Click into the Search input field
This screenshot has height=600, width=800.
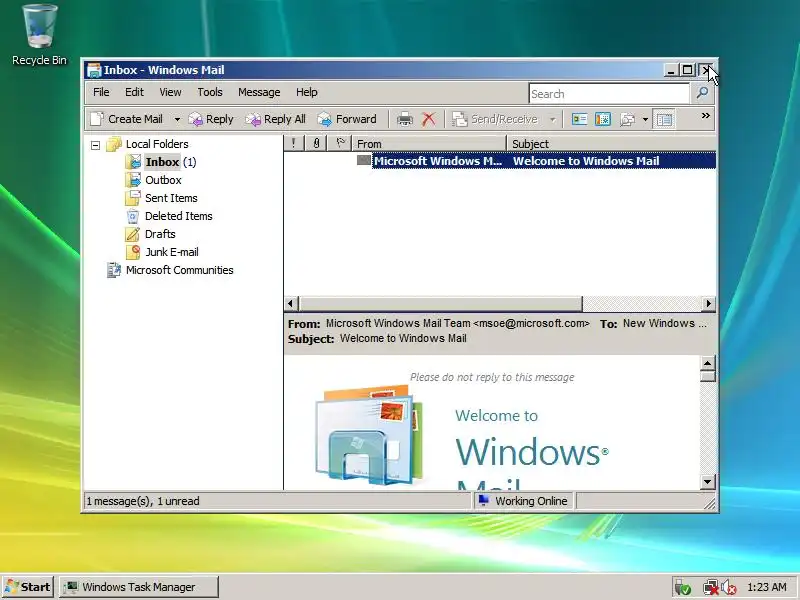click(609, 94)
